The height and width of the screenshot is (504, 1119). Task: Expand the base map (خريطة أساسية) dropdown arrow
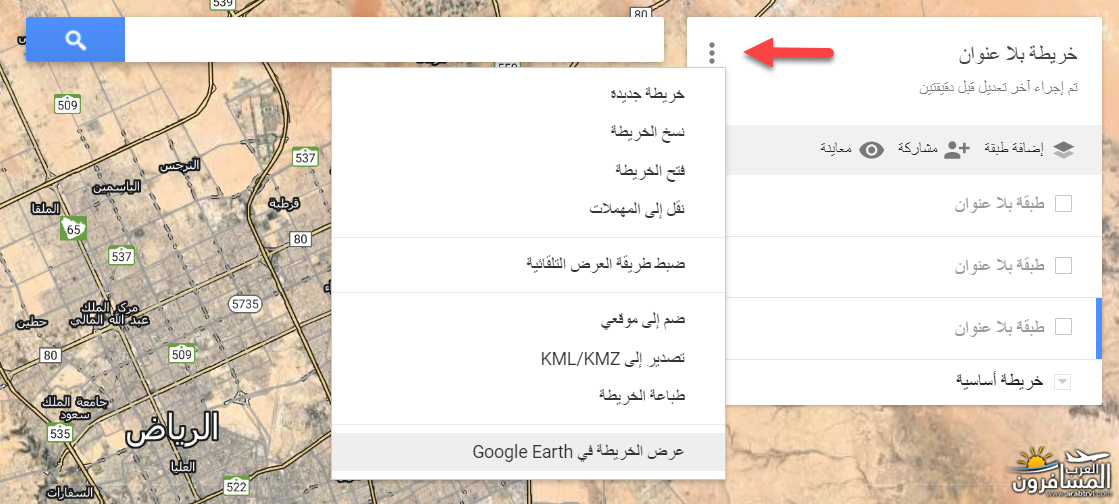(1061, 381)
